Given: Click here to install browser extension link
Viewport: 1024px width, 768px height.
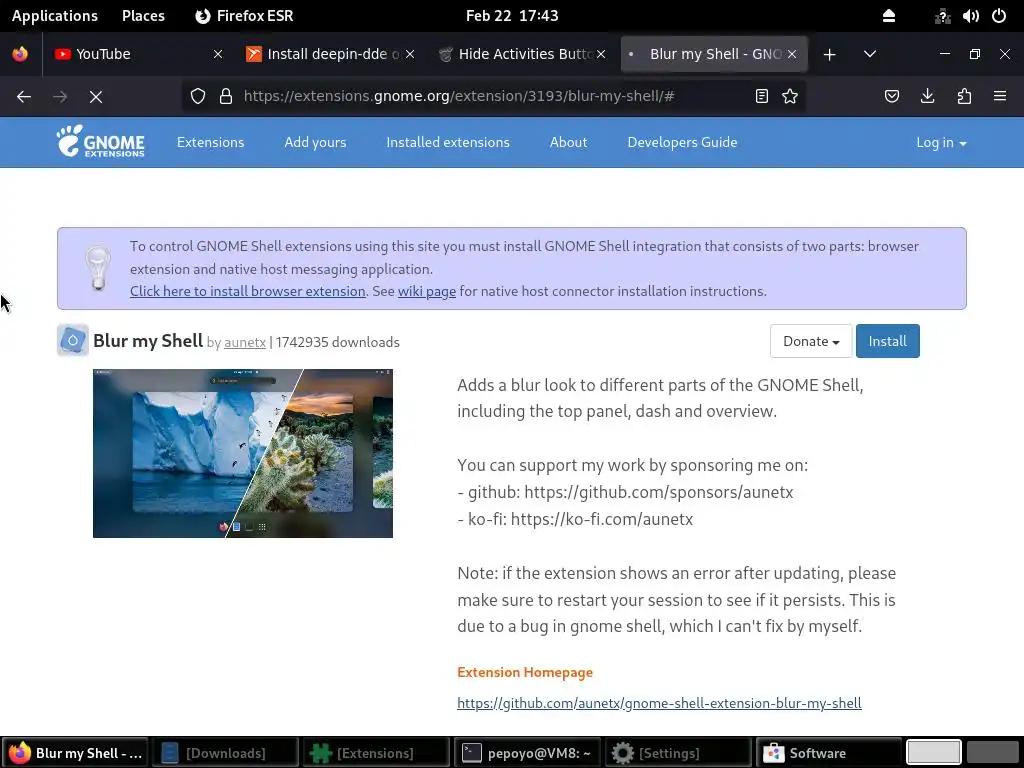Looking at the screenshot, I should tap(248, 291).
